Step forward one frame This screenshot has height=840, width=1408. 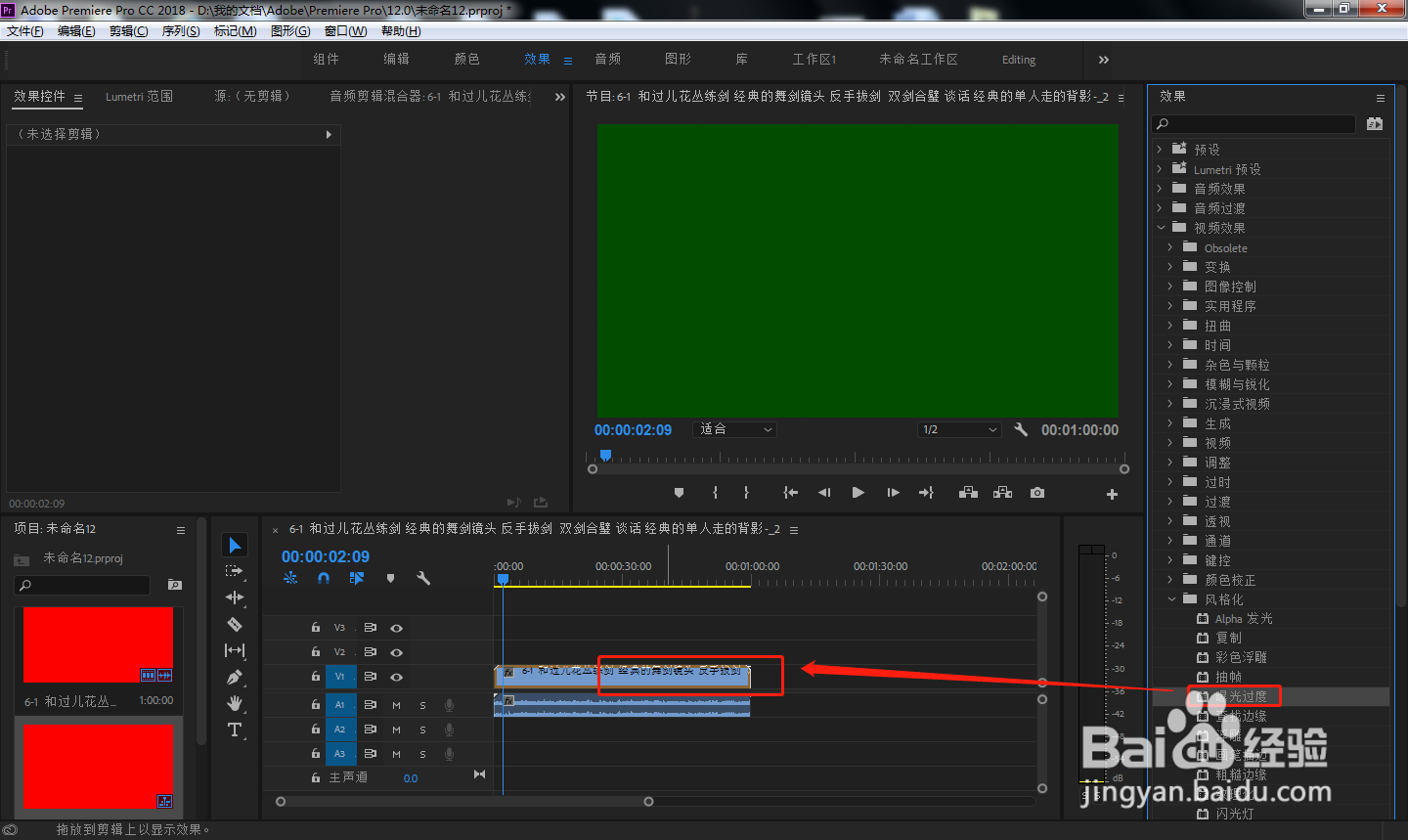tap(893, 493)
